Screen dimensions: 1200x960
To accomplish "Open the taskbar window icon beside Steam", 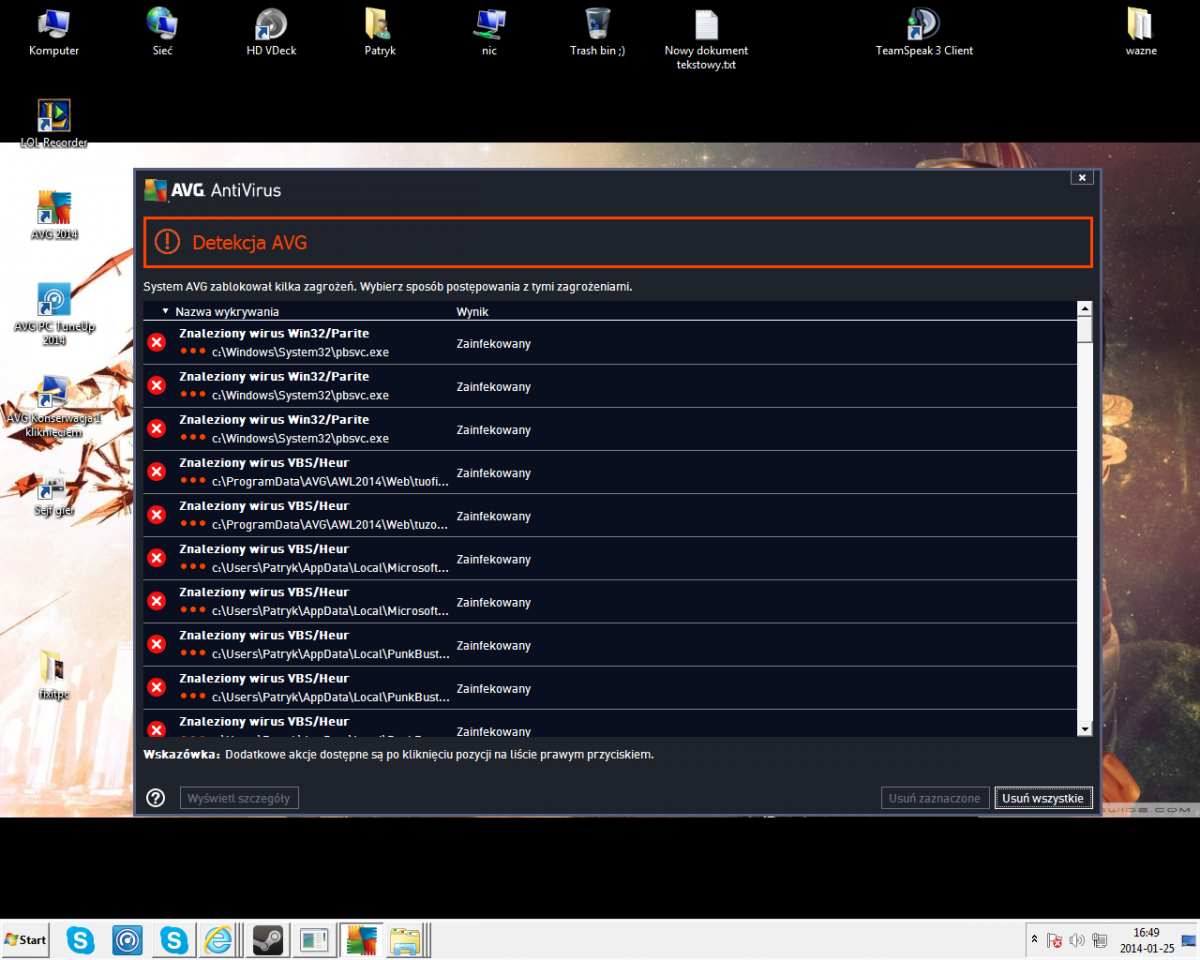I will click(x=314, y=939).
